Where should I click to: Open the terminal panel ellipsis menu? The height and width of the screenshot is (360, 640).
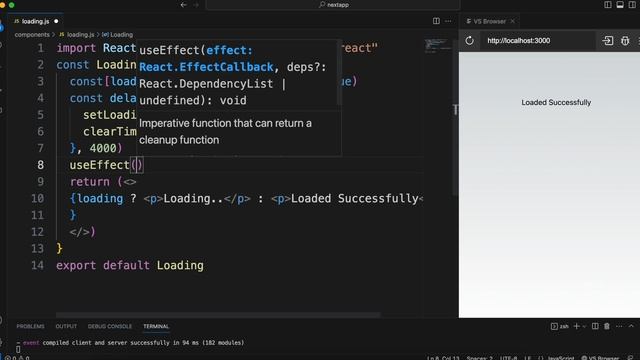coord(619,326)
